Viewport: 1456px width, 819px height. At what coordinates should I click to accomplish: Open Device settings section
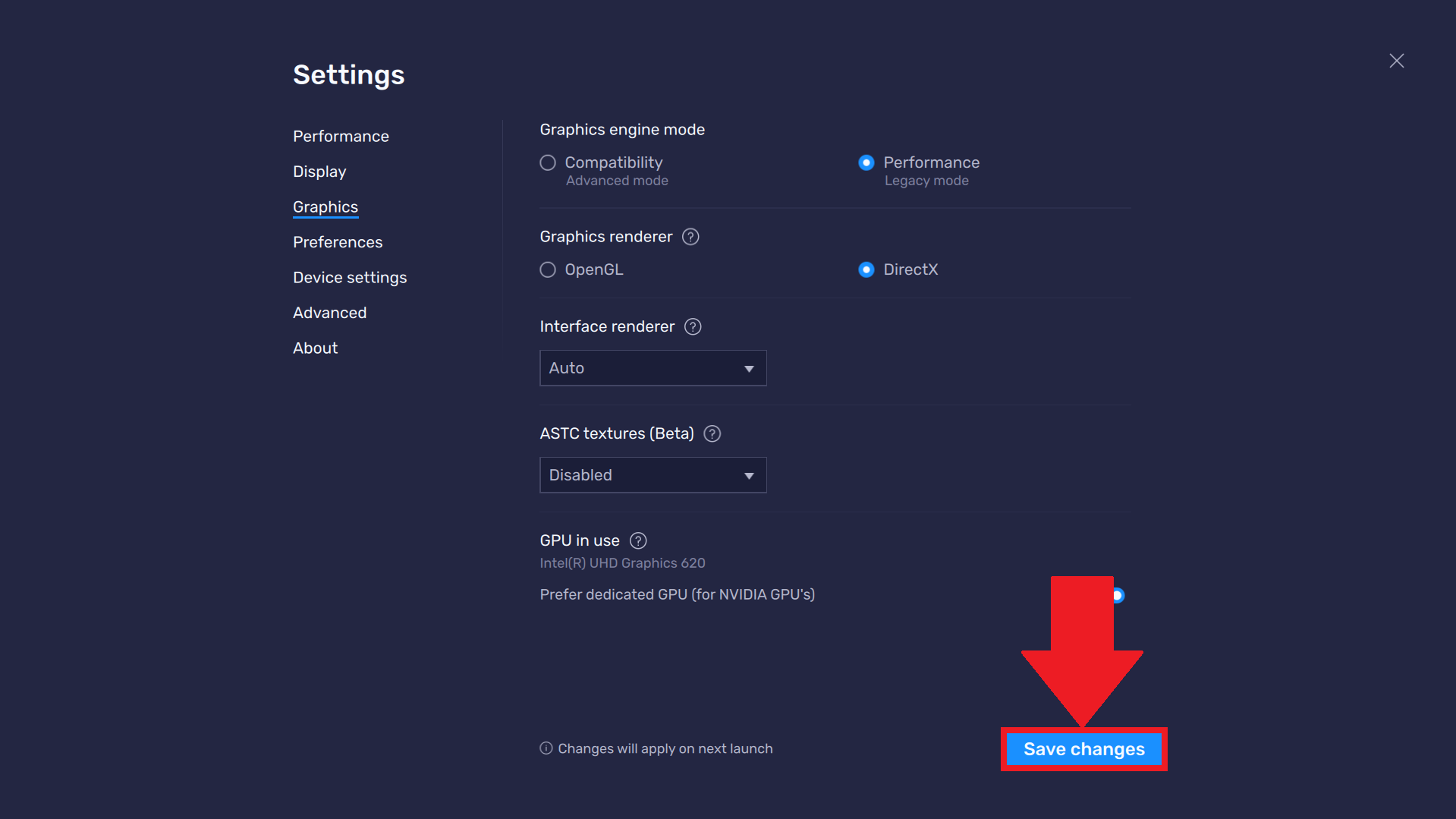(x=350, y=277)
